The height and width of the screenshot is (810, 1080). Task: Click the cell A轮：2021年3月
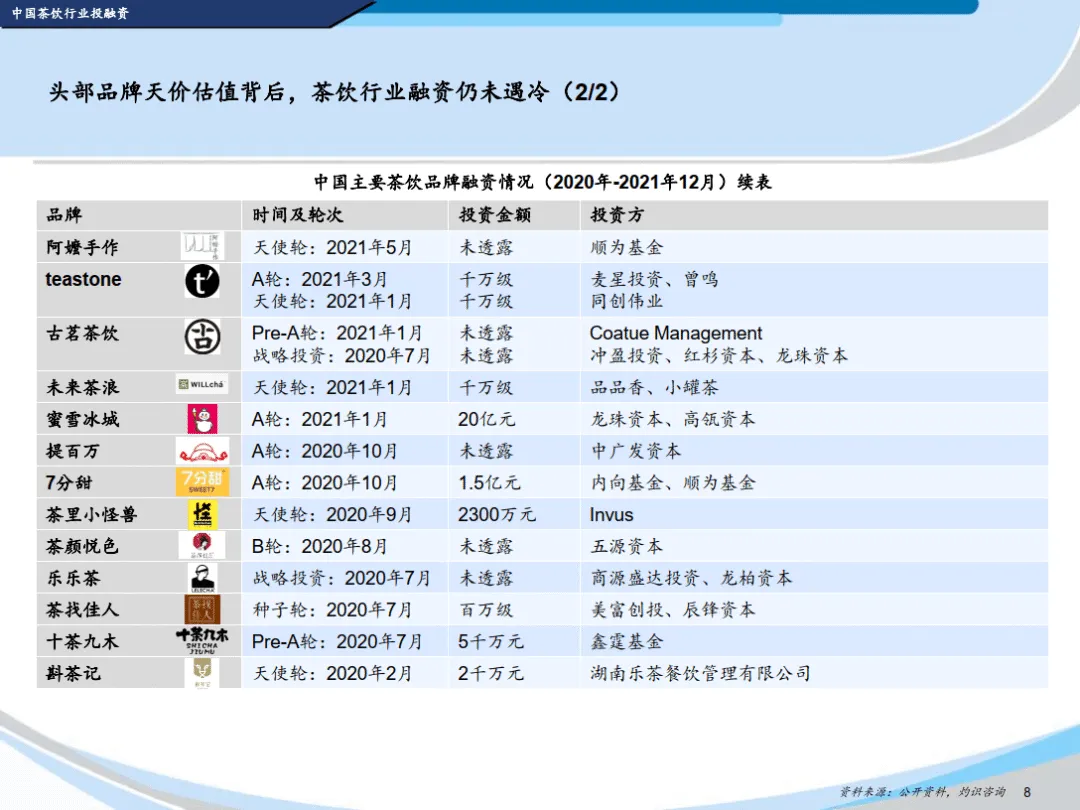(320, 279)
